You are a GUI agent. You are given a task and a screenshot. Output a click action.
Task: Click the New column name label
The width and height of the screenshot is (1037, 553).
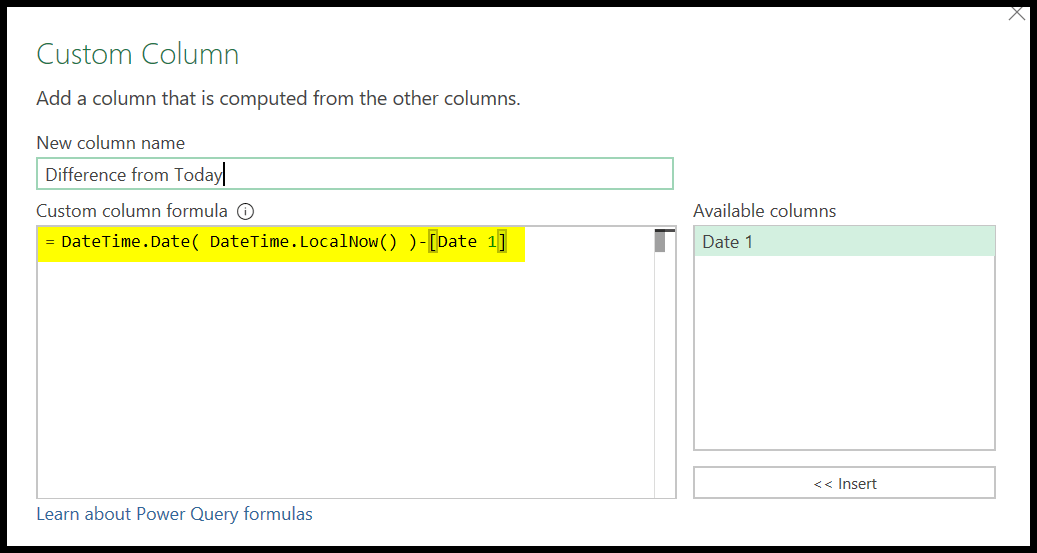click(110, 143)
